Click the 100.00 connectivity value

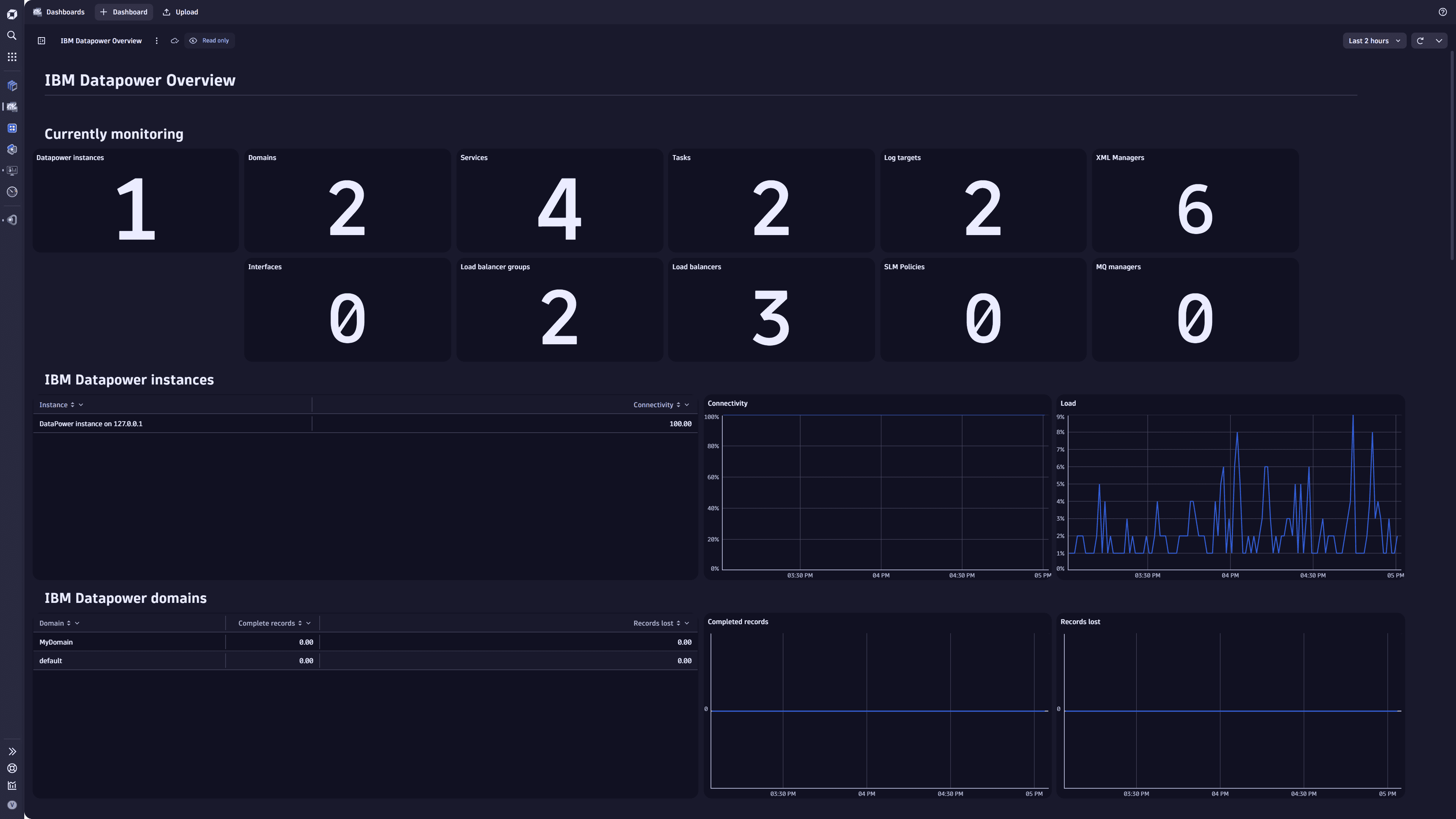click(x=681, y=424)
